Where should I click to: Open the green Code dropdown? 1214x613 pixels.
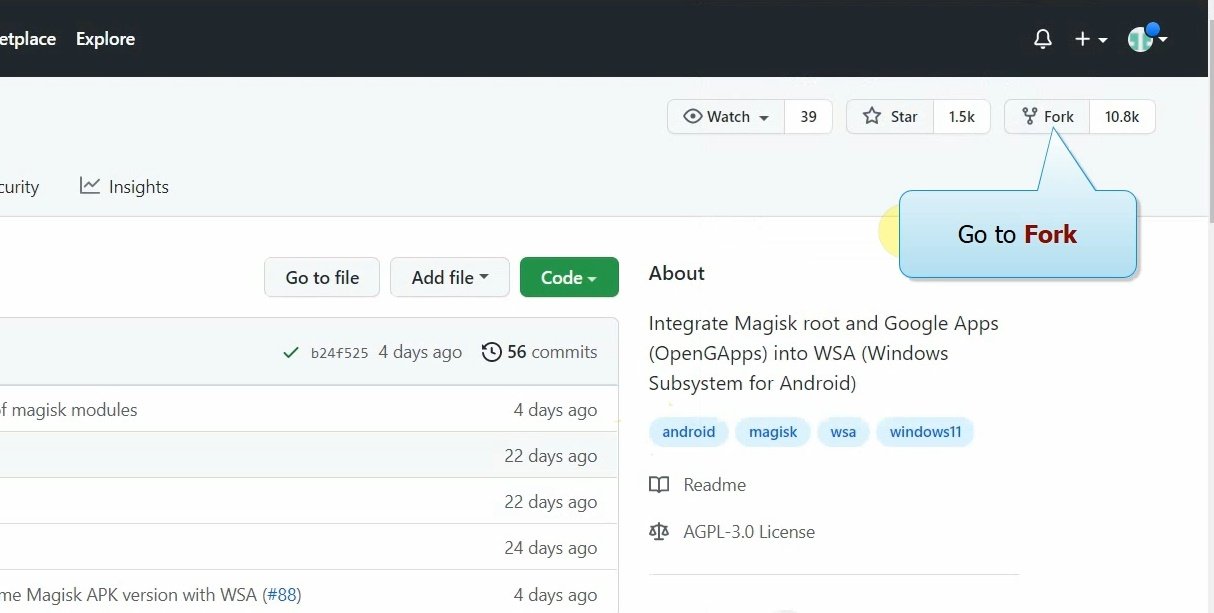click(569, 277)
